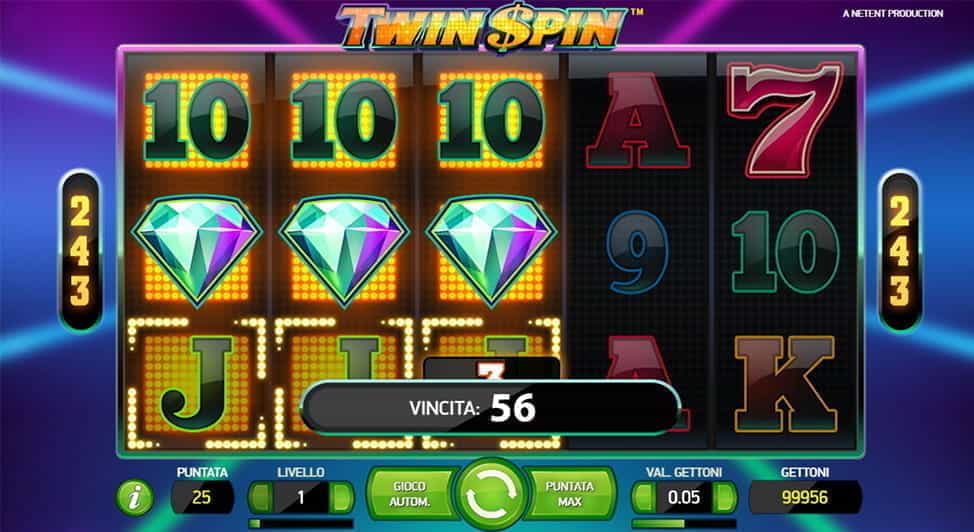
Task: Click the diamond on third reel
Action: [491, 250]
